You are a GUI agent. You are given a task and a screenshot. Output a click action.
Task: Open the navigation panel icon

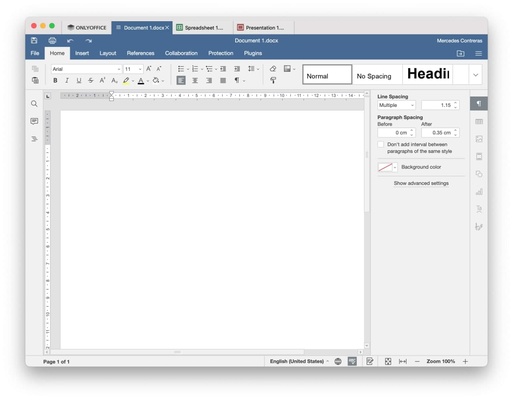[34, 139]
